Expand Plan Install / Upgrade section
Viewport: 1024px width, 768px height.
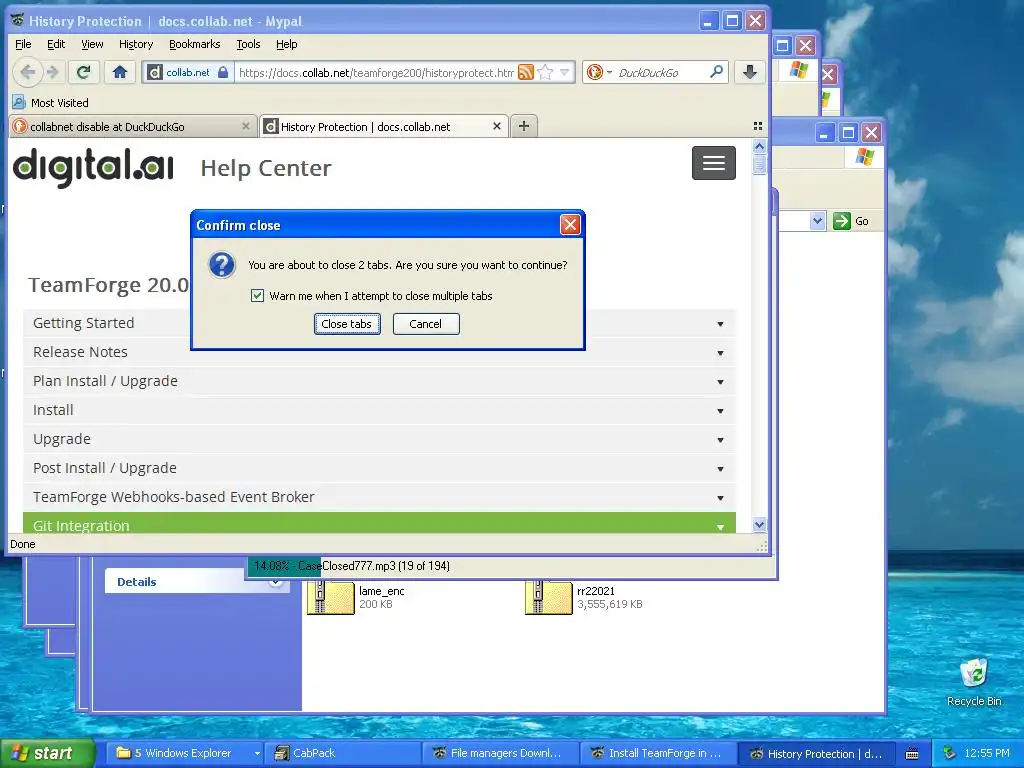click(x=379, y=381)
